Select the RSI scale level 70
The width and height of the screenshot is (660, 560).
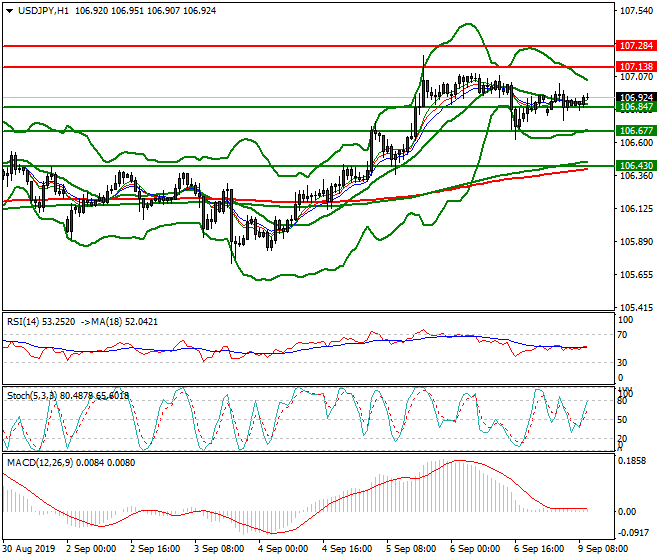point(622,335)
